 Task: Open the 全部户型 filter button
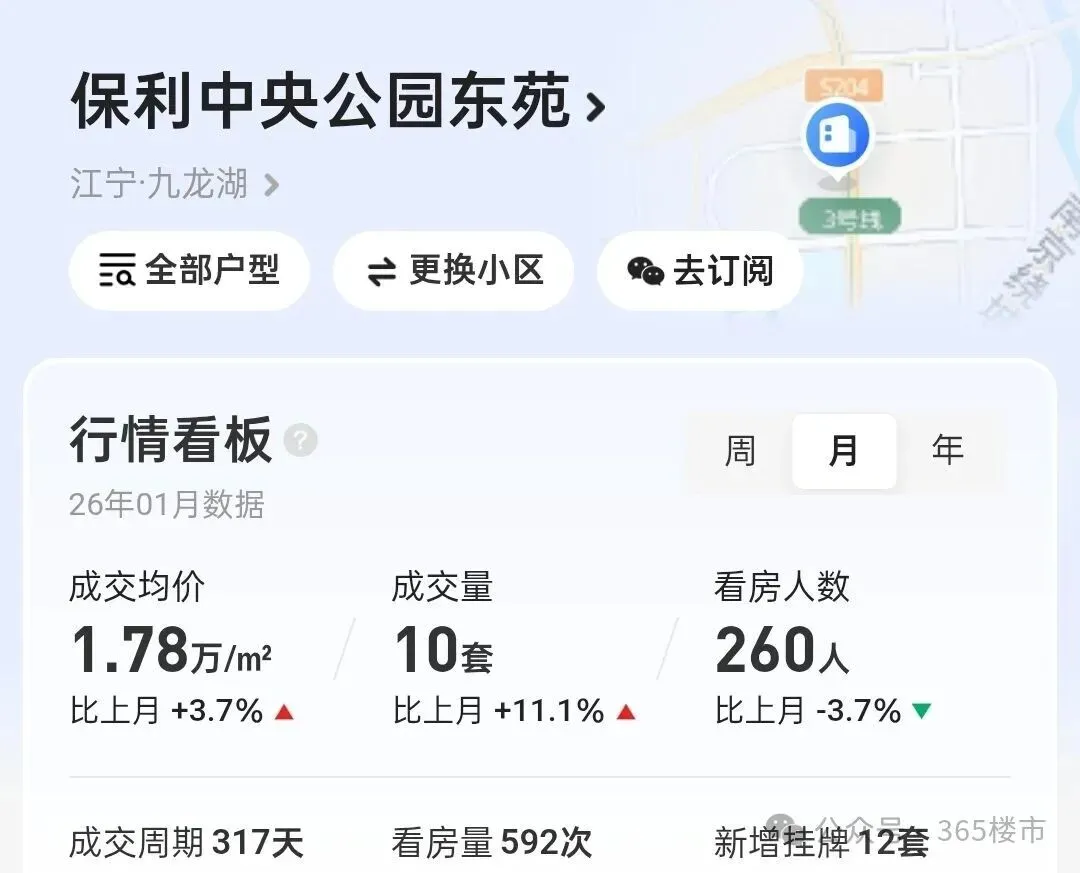pos(189,271)
